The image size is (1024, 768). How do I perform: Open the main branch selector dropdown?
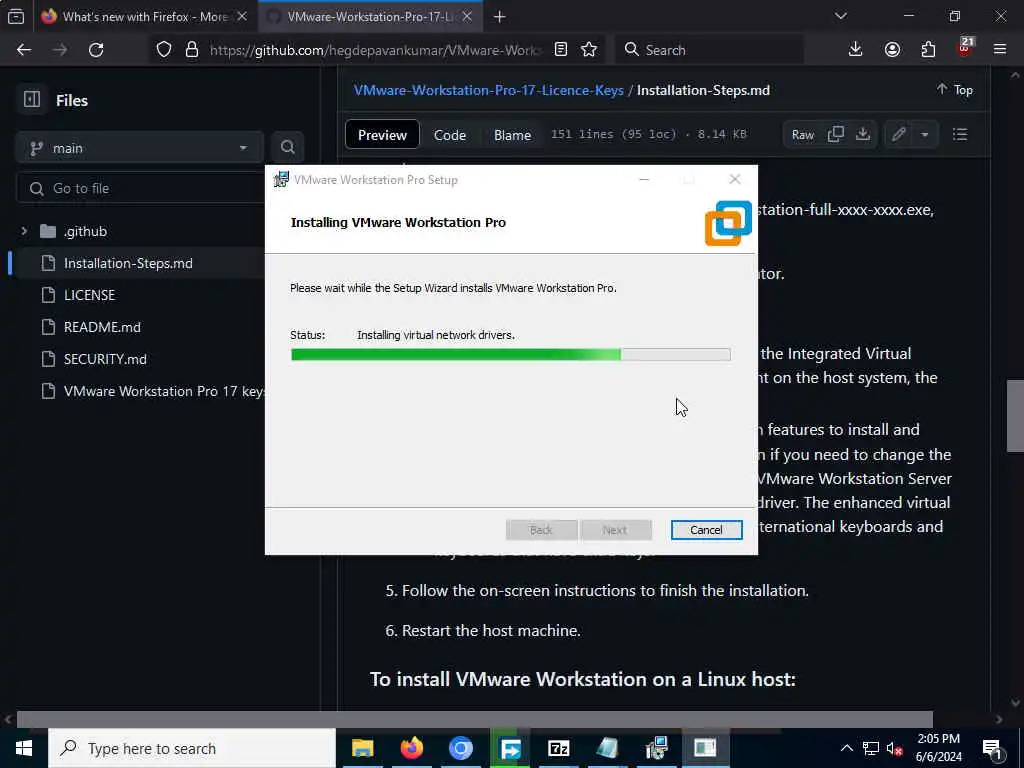[x=140, y=148]
